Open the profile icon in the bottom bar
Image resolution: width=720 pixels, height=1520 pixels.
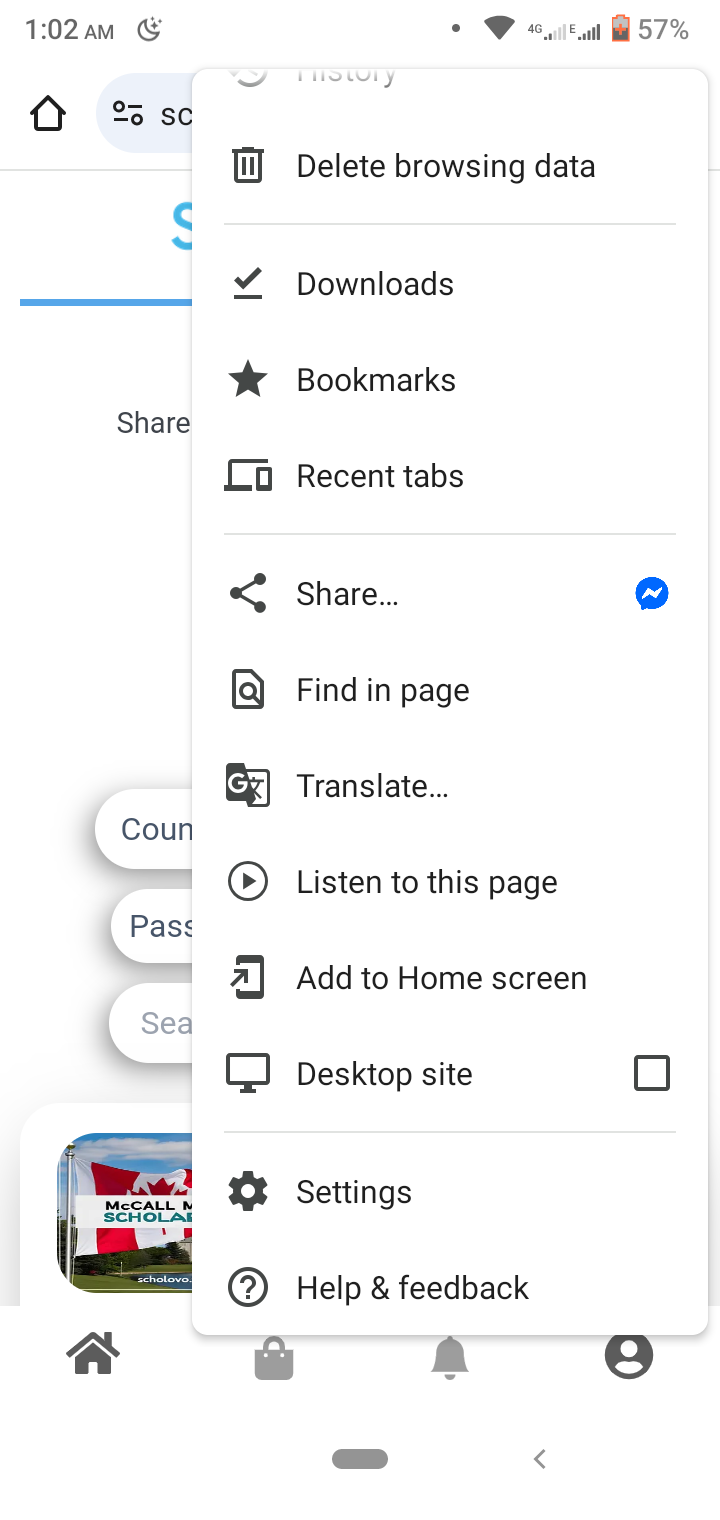click(629, 1356)
